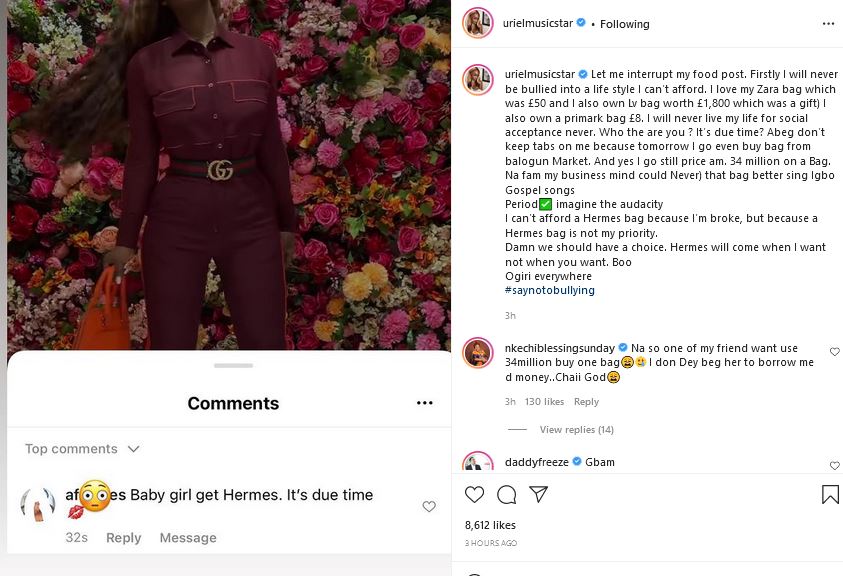This screenshot has width=843, height=576.
Task: Save post with bookmark icon
Action: [x=830, y=494]
